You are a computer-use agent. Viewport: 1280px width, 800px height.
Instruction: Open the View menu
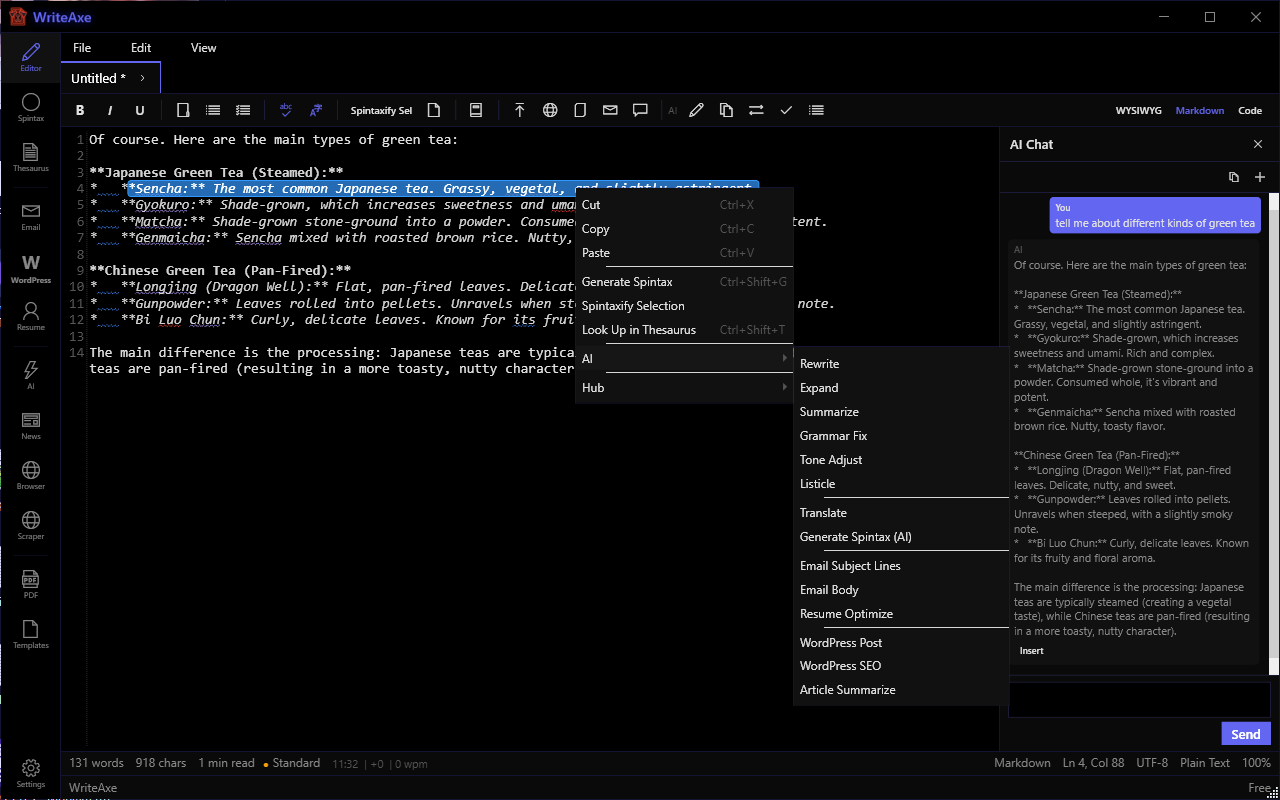(x=203, y=47)
